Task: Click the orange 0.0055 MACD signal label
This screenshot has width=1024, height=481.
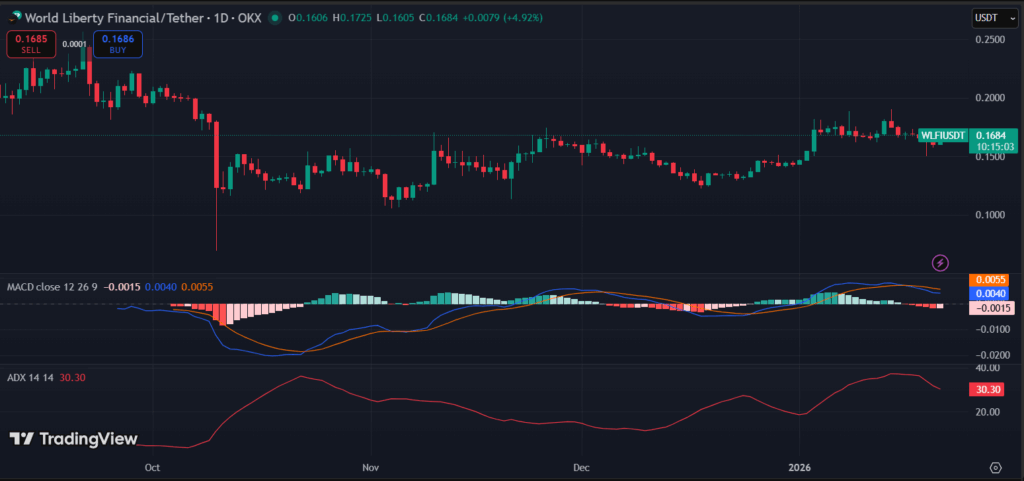Action: tap(994, 280)
